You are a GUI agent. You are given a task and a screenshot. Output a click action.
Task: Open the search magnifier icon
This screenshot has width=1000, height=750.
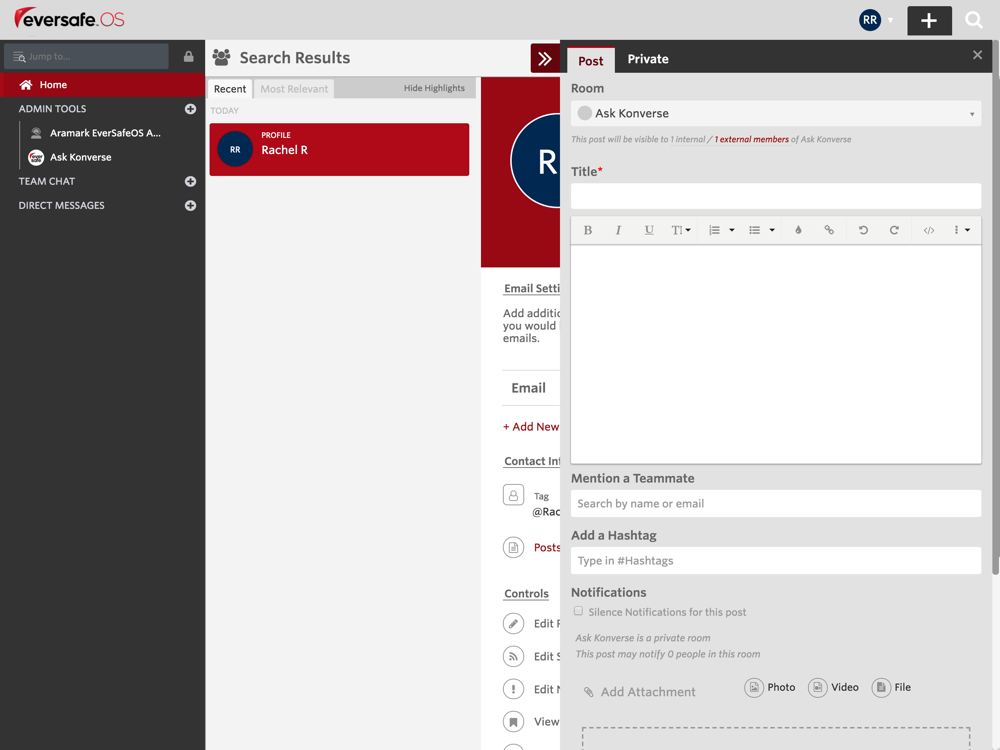pyautogui.click(x=973, y=20)
